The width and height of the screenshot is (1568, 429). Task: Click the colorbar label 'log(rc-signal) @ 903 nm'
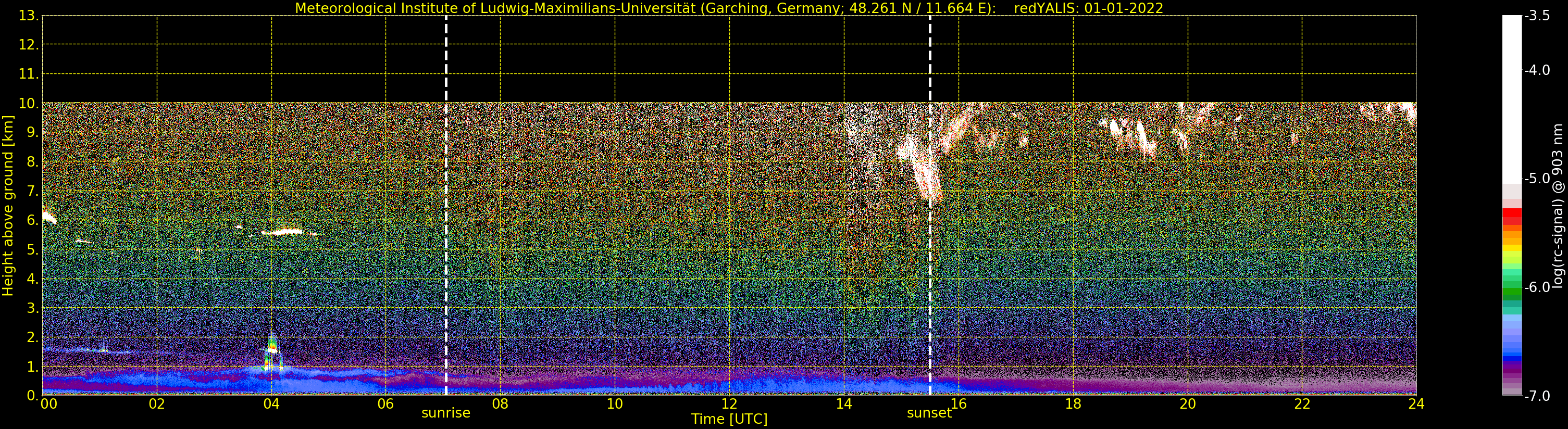(1558, 206)
